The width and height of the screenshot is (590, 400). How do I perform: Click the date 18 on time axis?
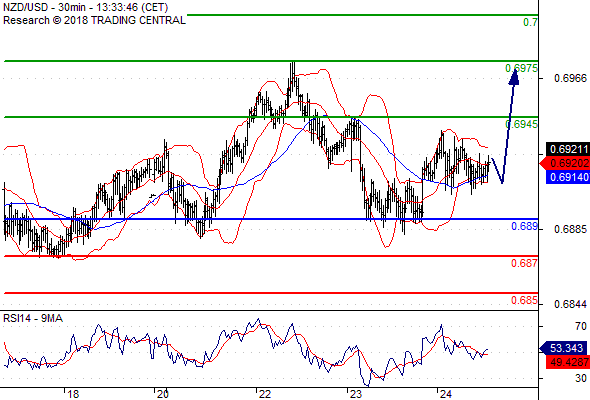[x=73, y=394]
